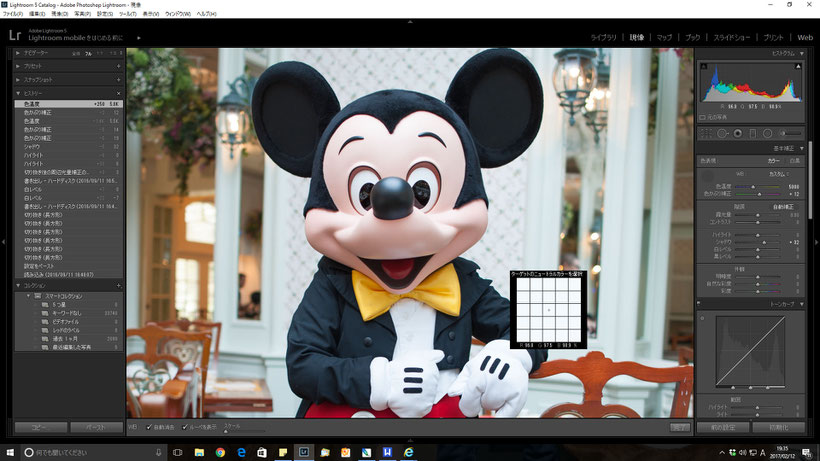Select the Red Eye Correction tool icon
Viewport: 820px width, 461px height.
tap(737, 133)
